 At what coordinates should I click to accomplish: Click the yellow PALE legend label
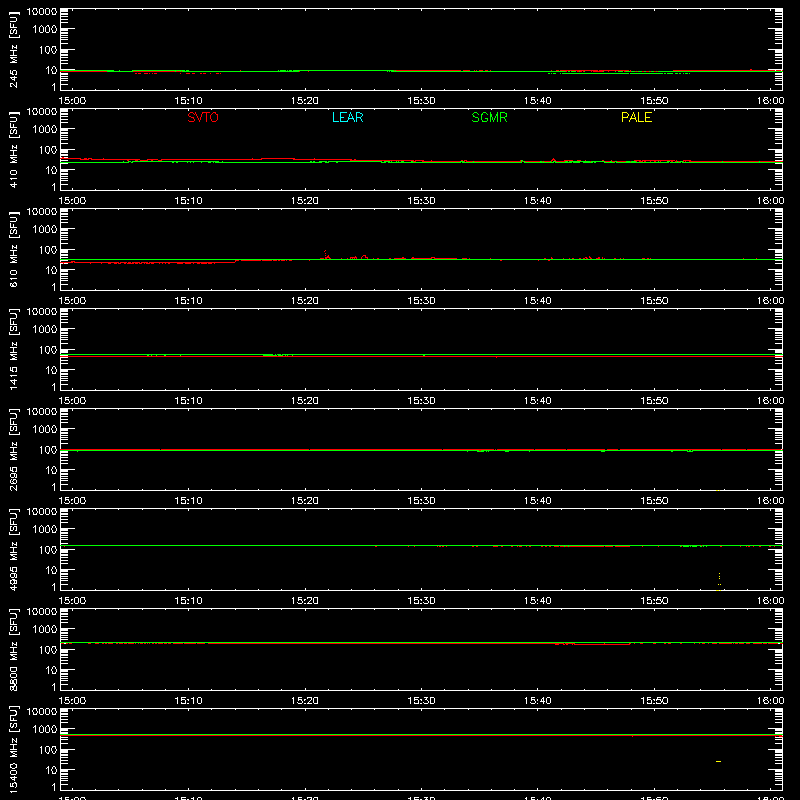(636, 117)
